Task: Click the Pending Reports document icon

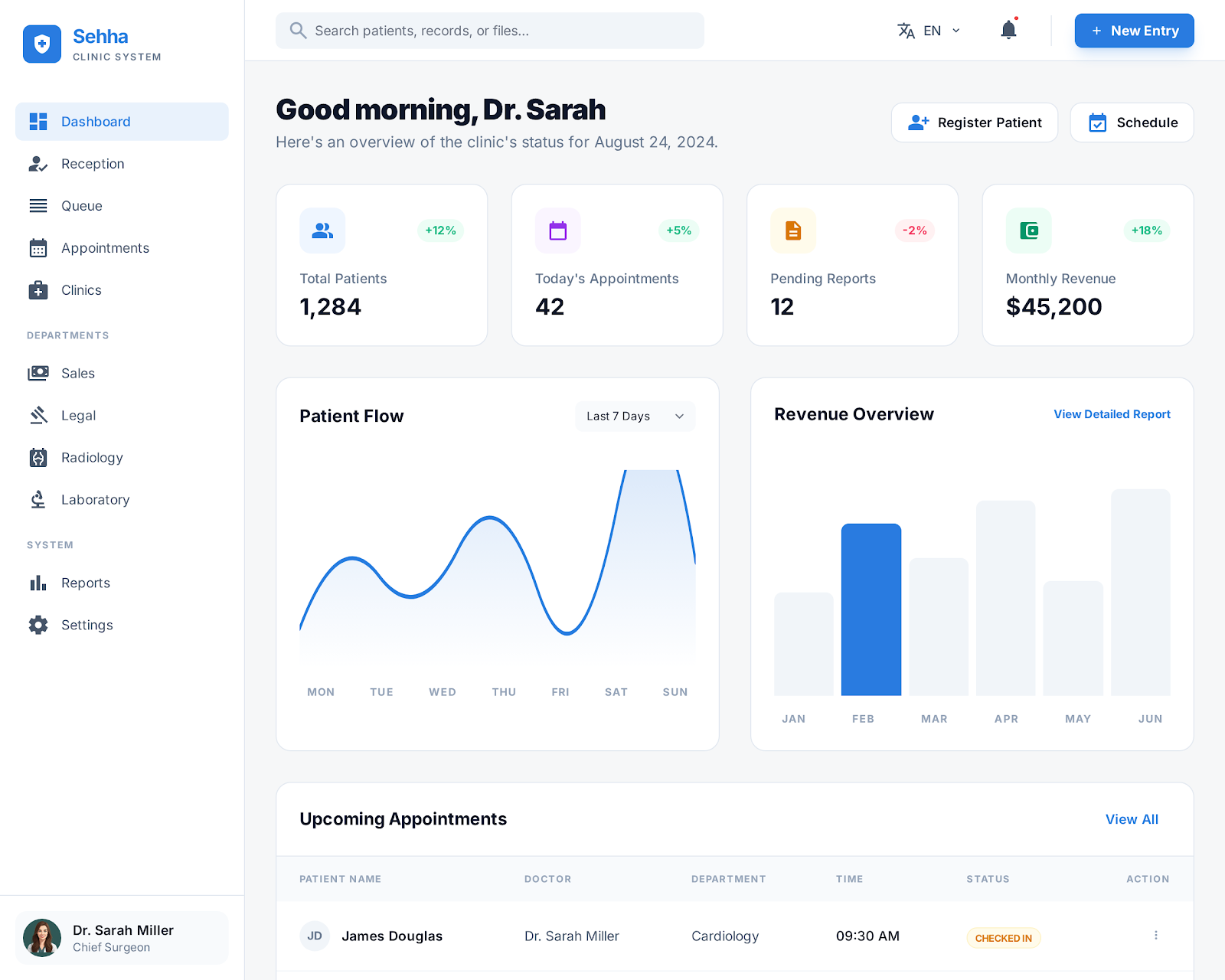Action: [x=793, y=230]
